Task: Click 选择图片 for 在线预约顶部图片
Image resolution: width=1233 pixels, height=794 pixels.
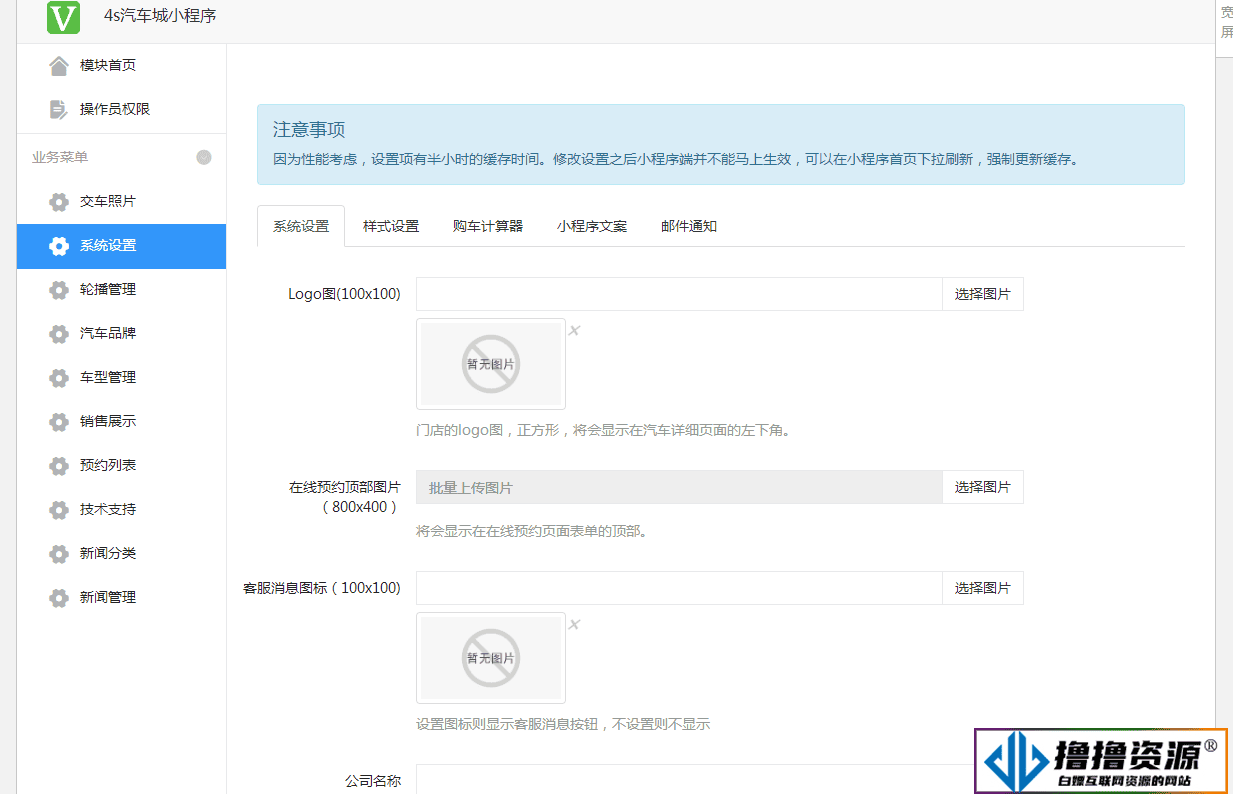Action: (x=983, y=487)
